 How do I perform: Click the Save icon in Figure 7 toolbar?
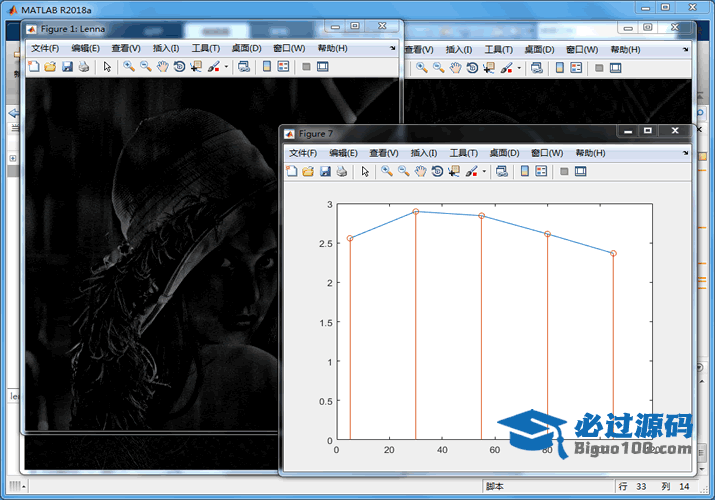click(x=325, y=172)
